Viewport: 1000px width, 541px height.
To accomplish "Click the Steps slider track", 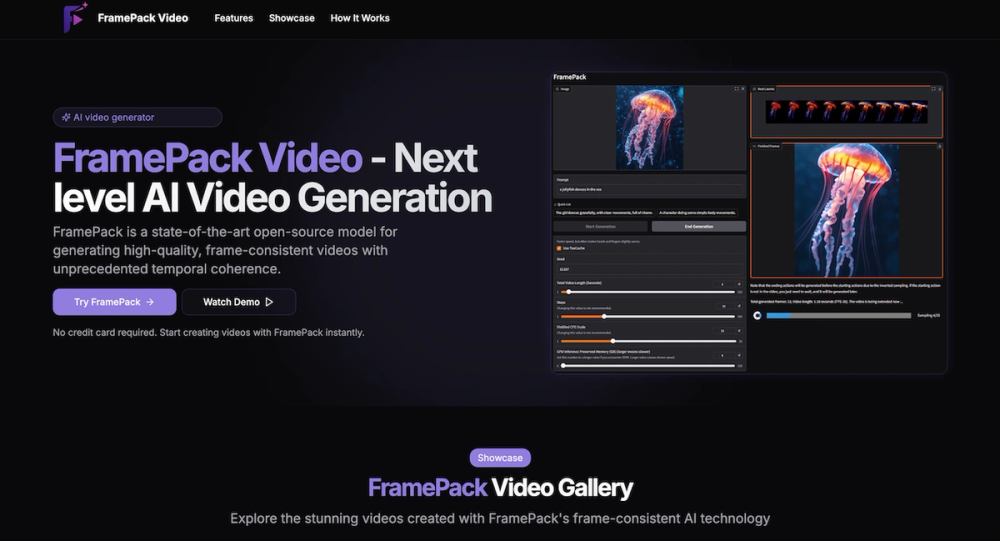I will click(648, 316).
